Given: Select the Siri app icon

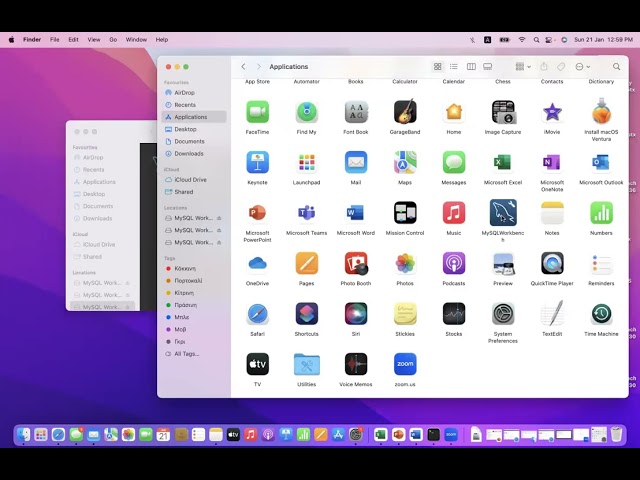Looking at the screenshot, I should [356, 313].
